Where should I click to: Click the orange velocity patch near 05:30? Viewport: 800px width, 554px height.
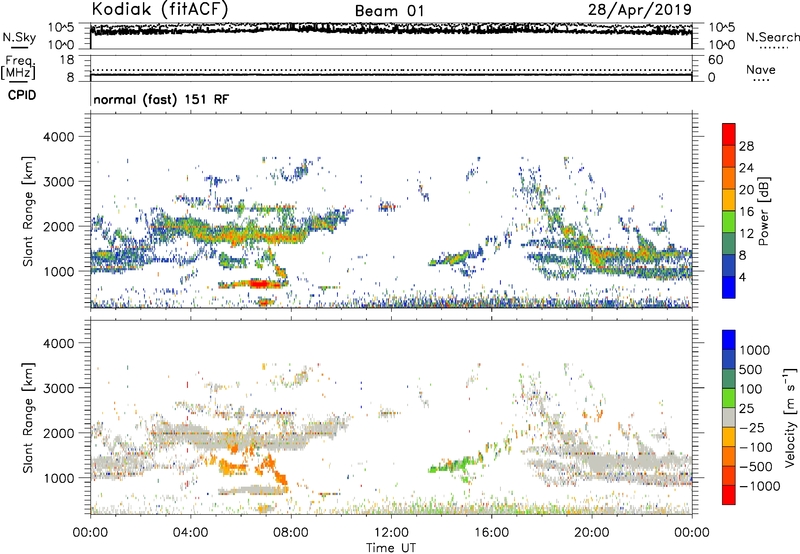tap(234, 466)
